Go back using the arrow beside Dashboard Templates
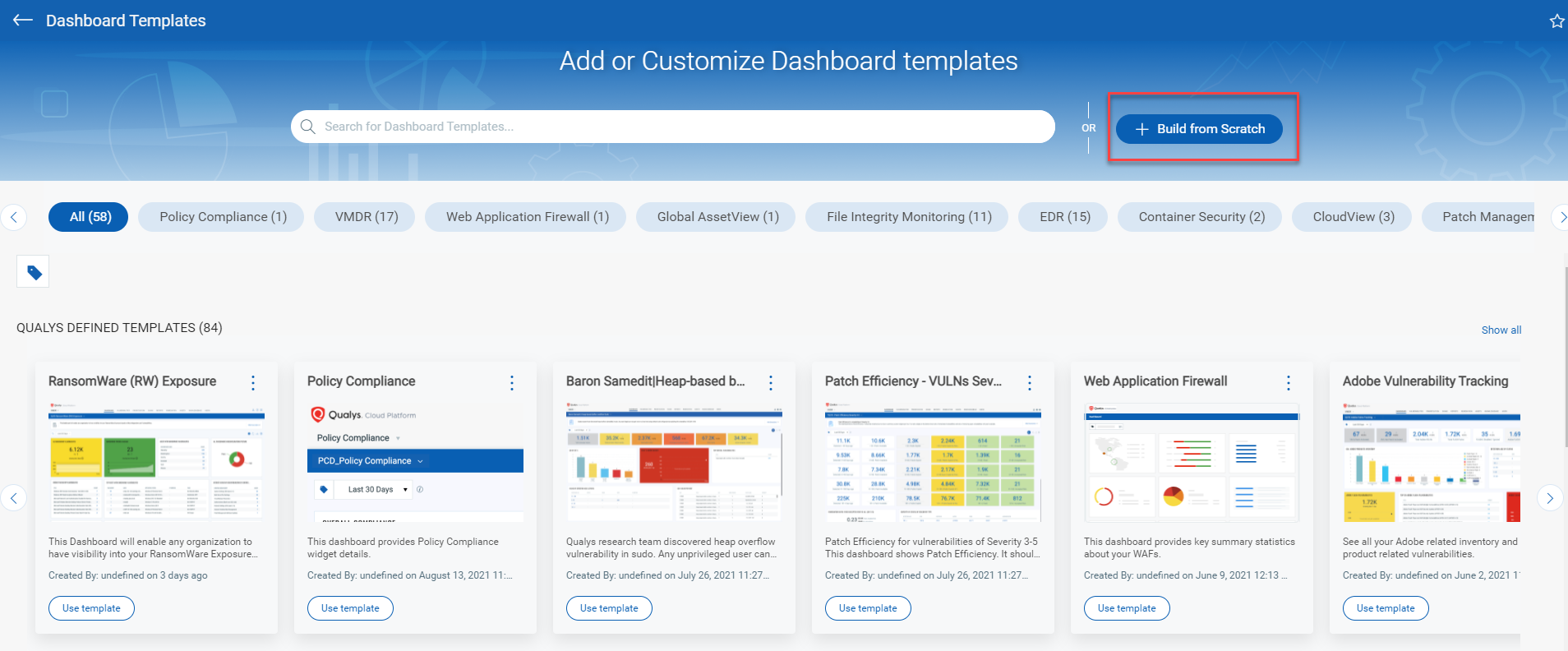 coord(23,21)
